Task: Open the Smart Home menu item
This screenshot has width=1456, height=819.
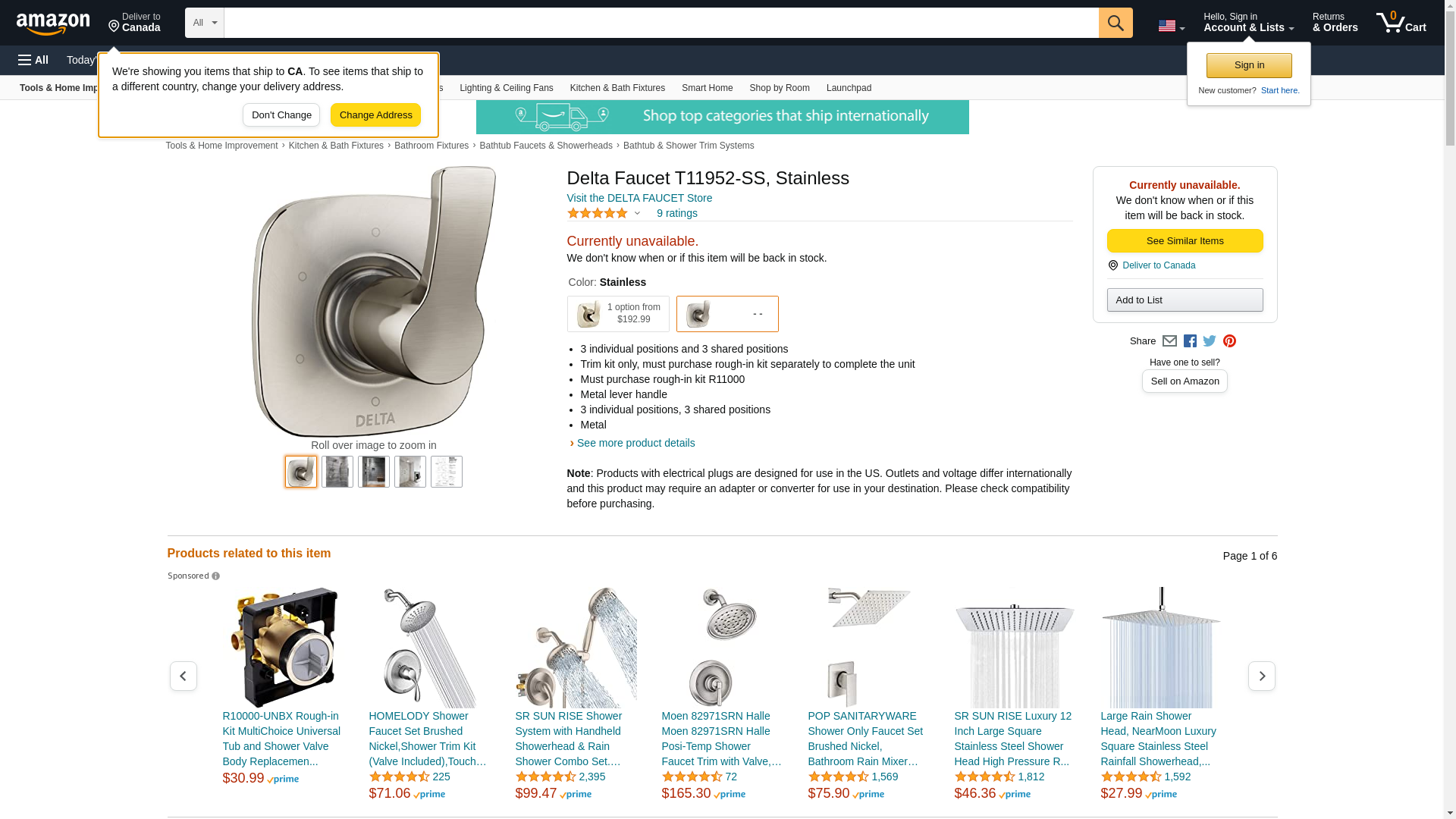Action: point(707,88)
